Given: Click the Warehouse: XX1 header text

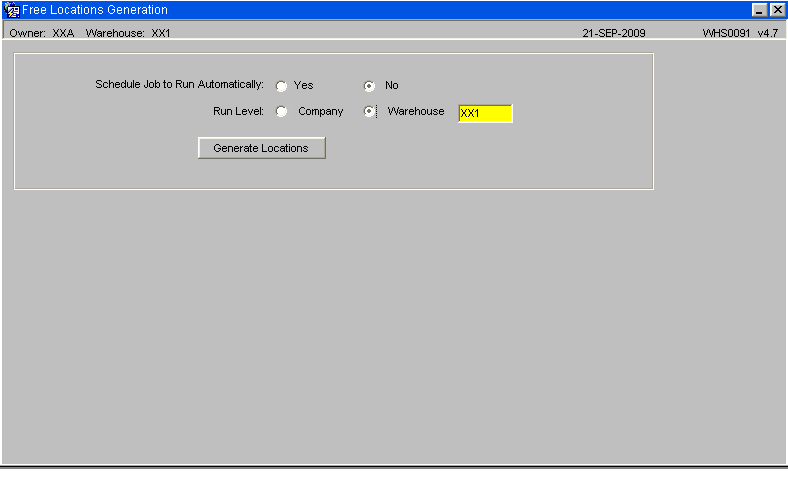Looking at the screenshot, I should (x=128, y=33).
